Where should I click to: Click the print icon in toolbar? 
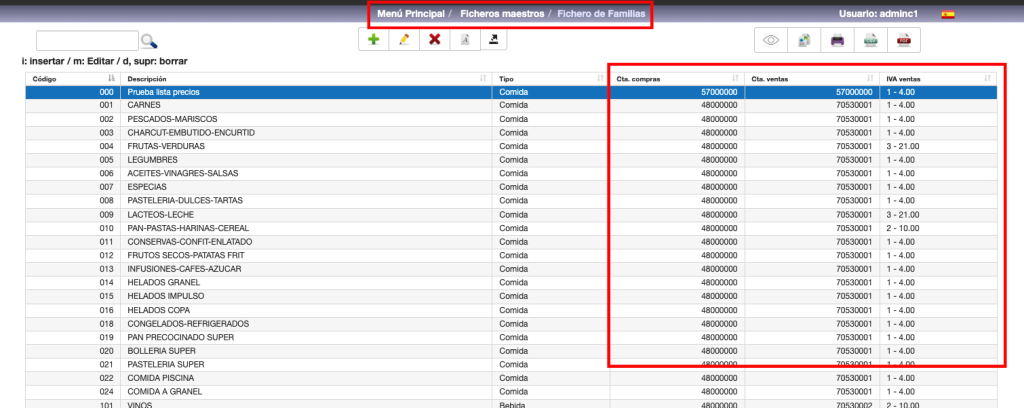pyautogui.click(x=837, y=41)
